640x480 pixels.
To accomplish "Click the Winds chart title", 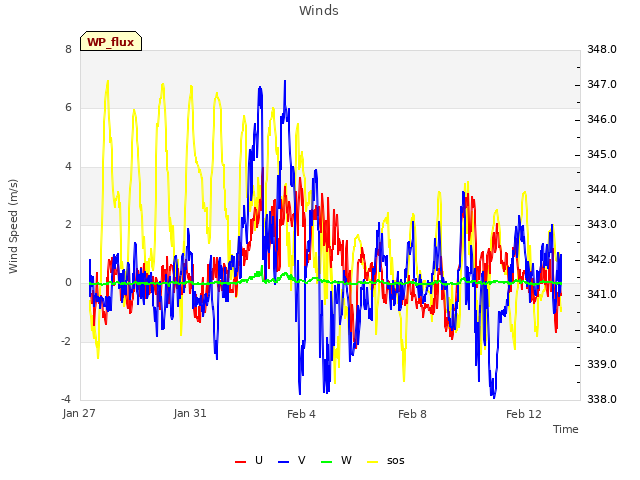I will [319, 11].
